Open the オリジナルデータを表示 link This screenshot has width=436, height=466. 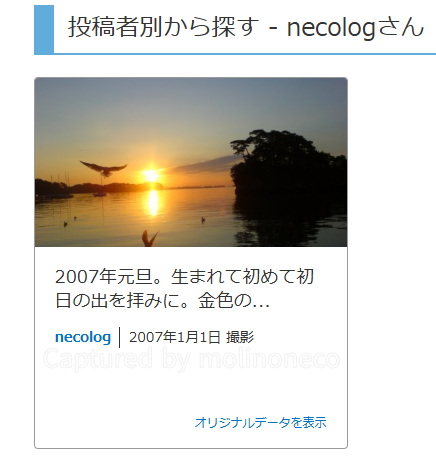(x=260, y=422)
